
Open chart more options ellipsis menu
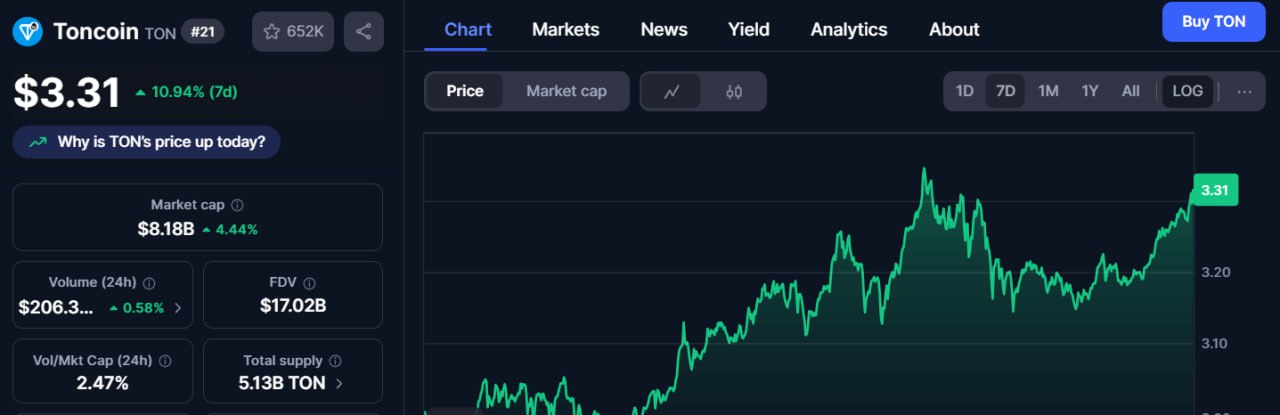1244,91
